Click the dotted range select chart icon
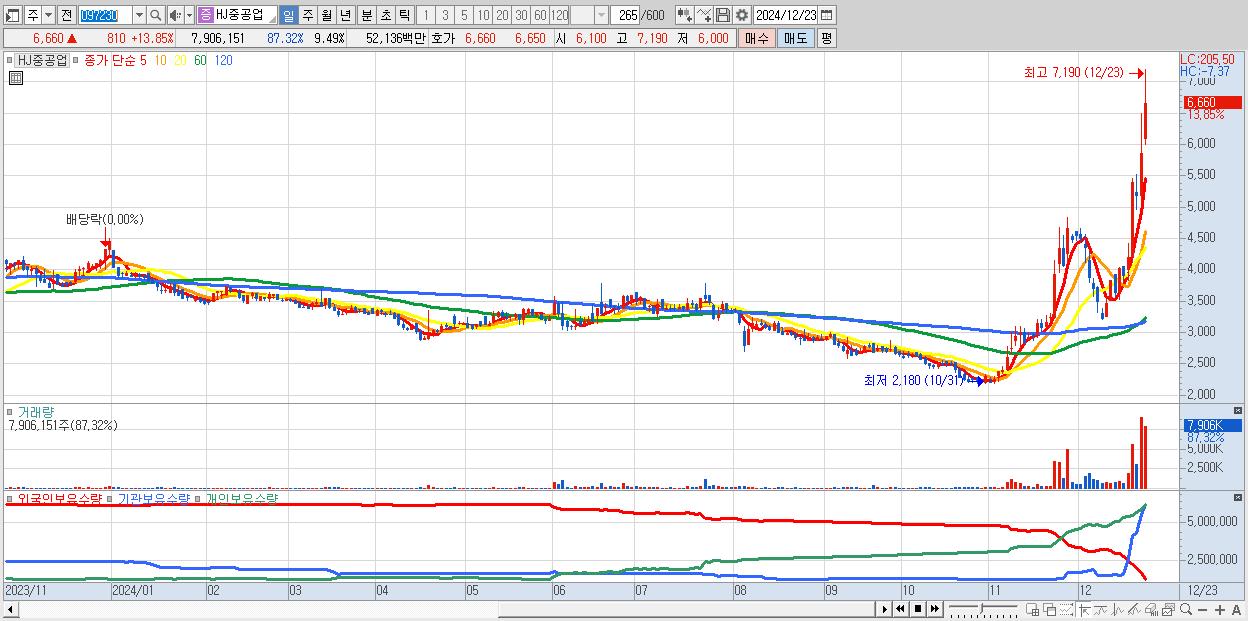Screen dimensions: 1248x621 (x=1066, y=609)
